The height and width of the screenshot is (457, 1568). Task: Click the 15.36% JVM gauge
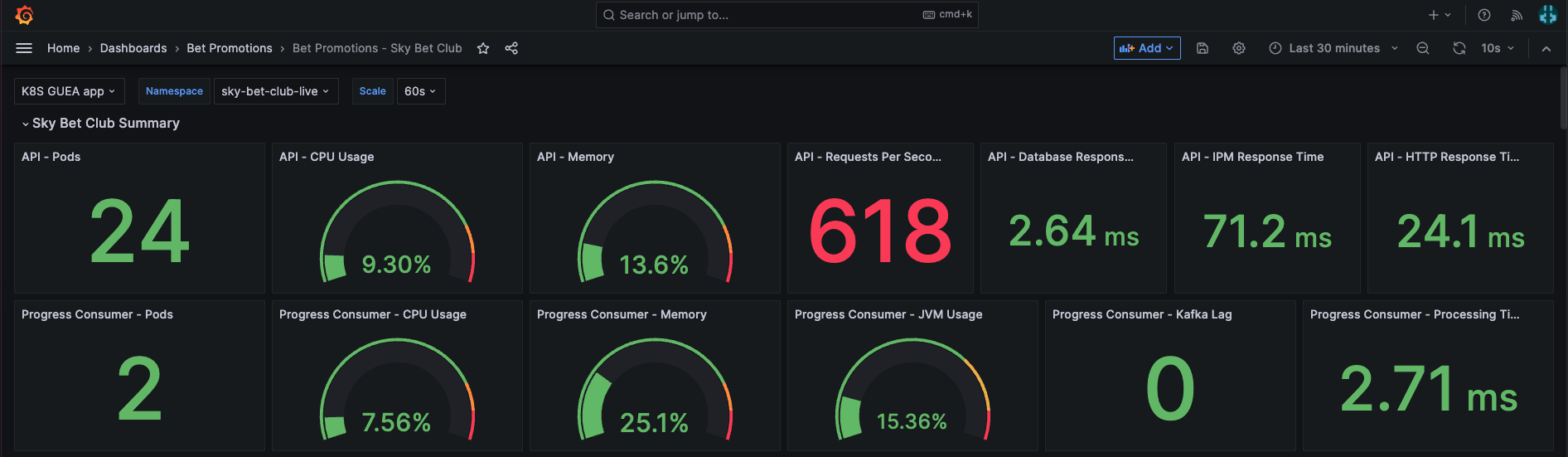coord(912,390)
